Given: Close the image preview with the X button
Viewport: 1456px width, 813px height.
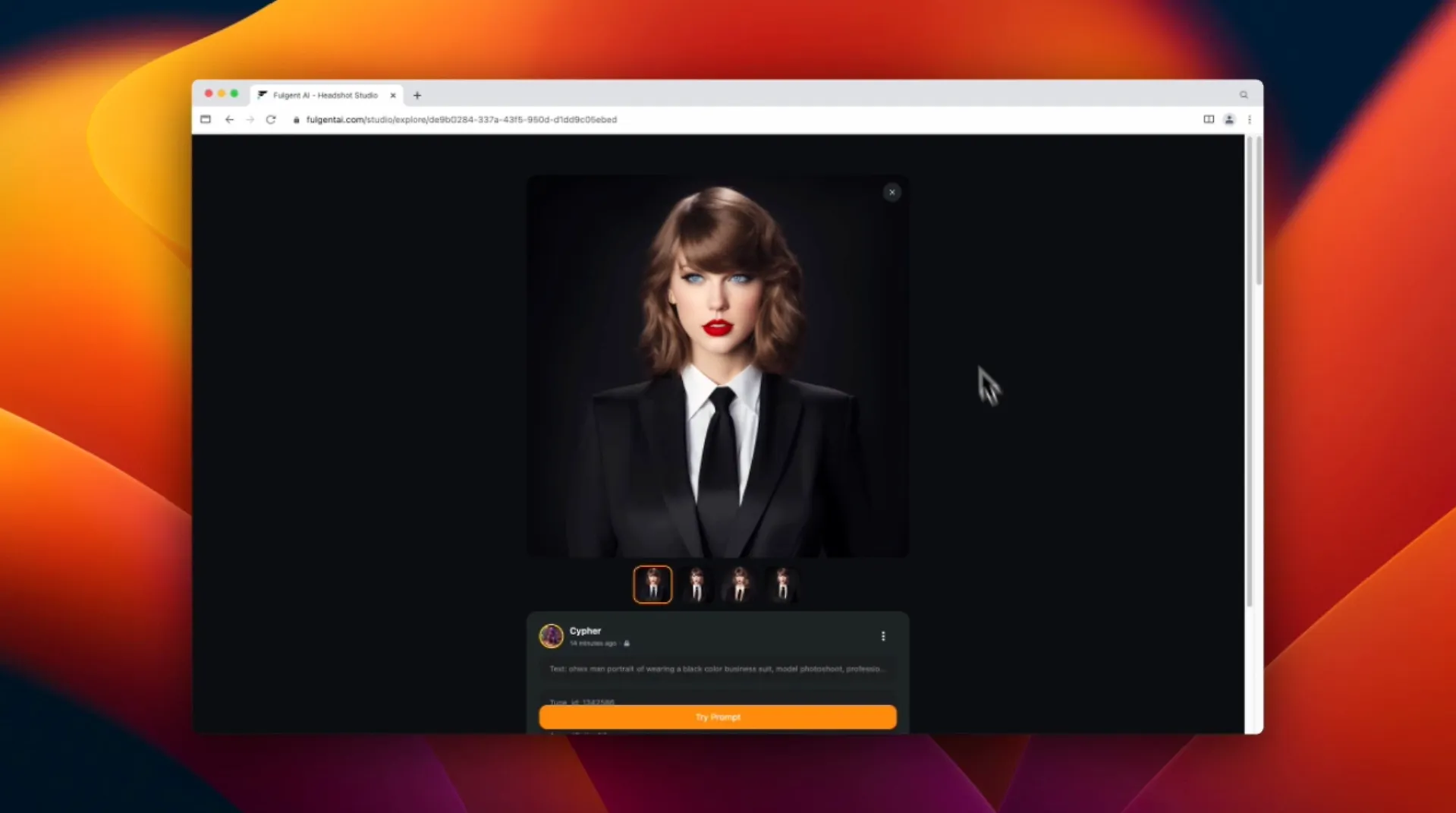Looking at the screenshot, I should click(x=892, y=192).
